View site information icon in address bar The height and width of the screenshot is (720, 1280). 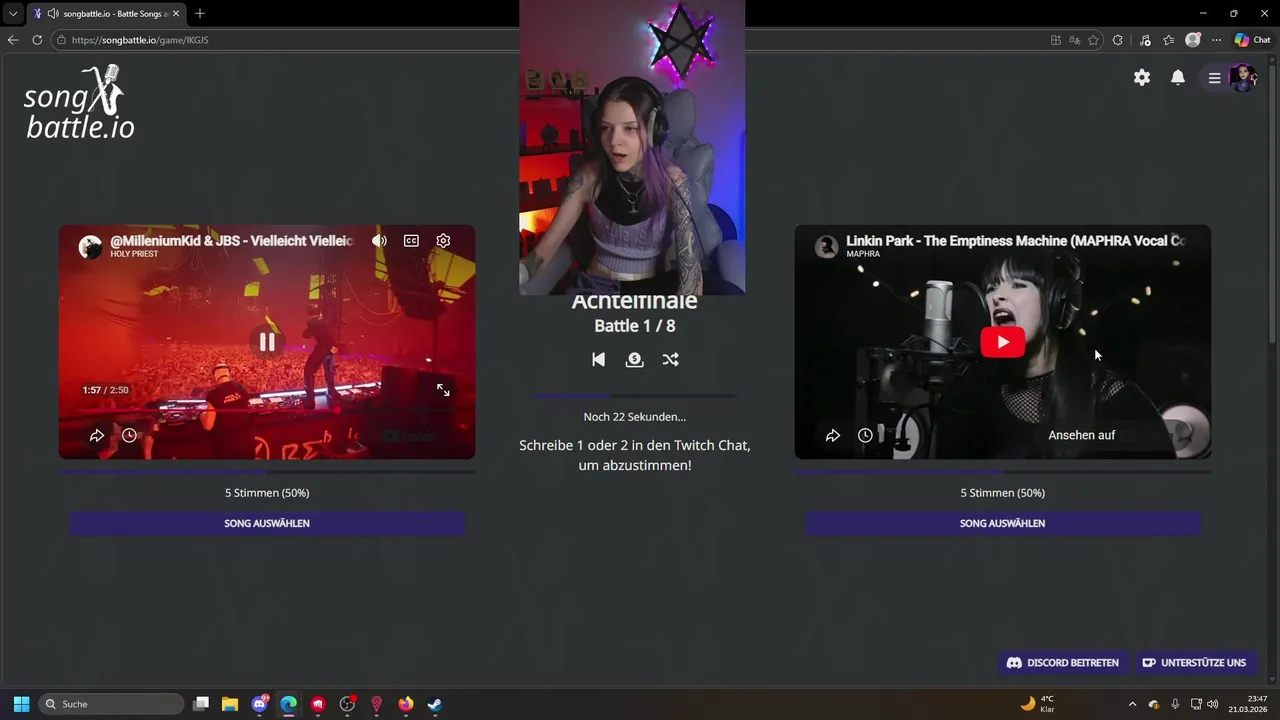(61, 40)
